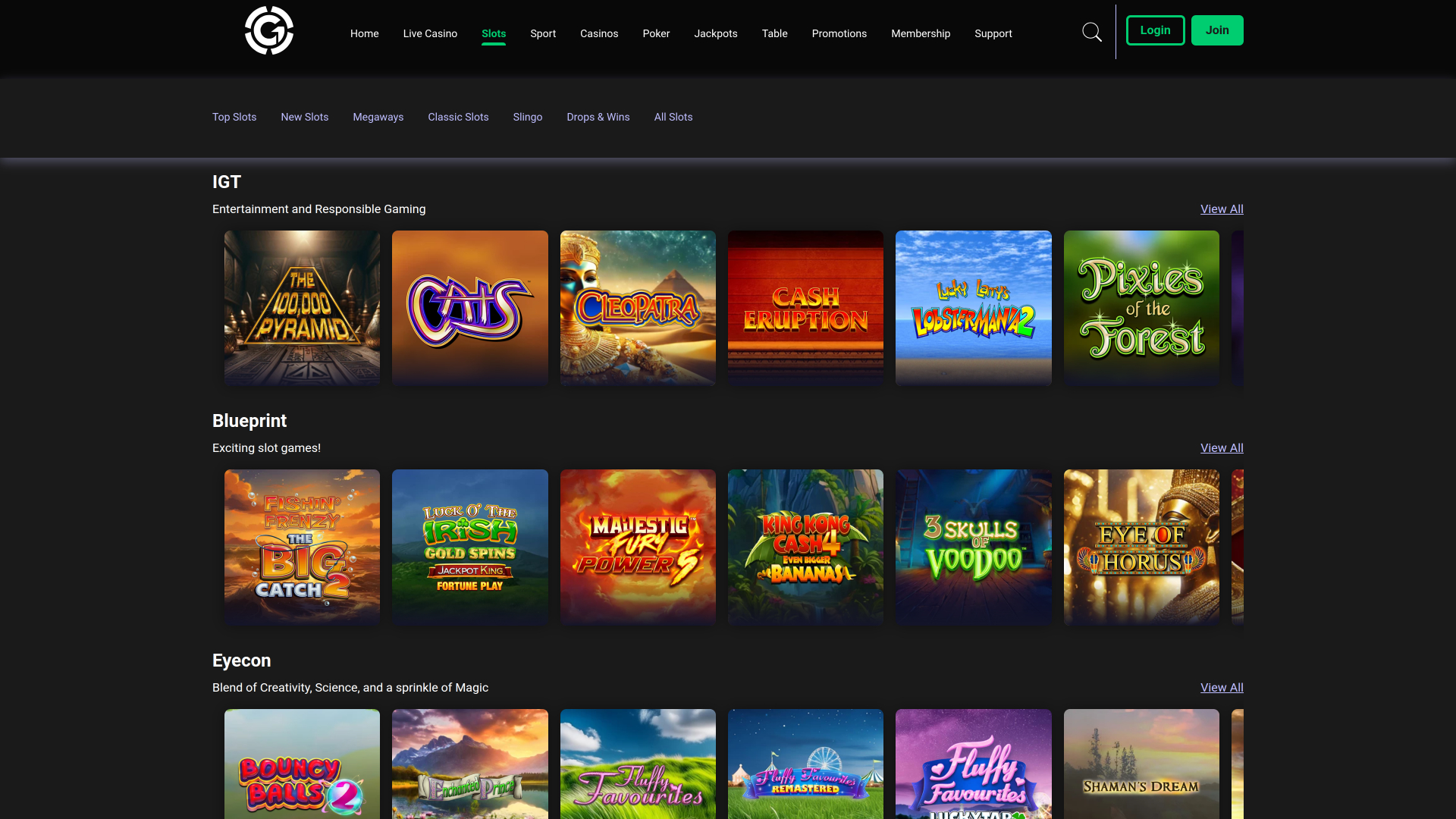
Task: Select the Slots navigation item
Action: [x=494, y=33]
